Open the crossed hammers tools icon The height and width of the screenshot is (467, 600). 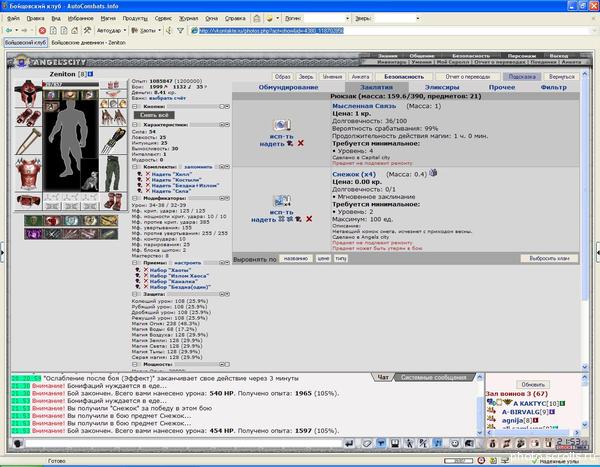87,31
